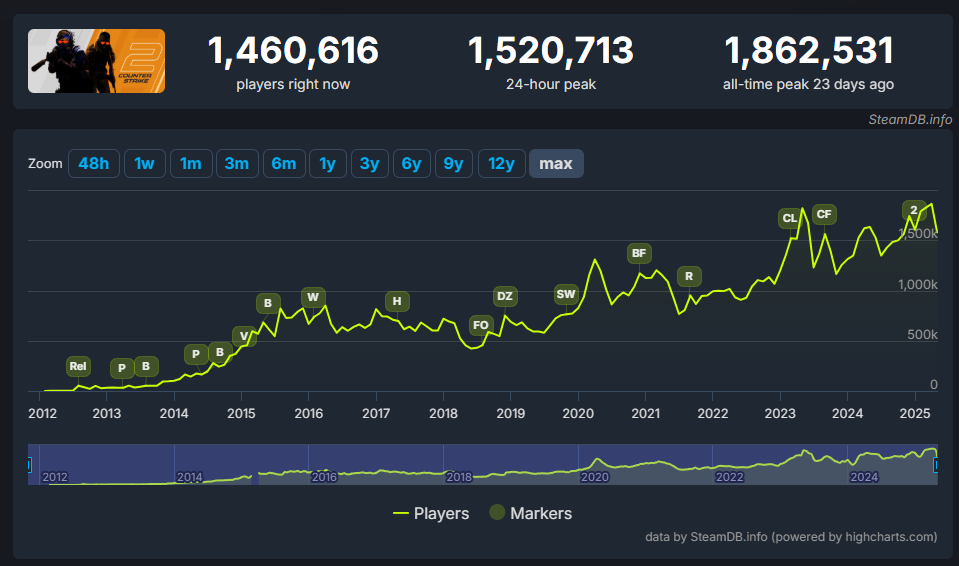Open the highcharts.com data credit
Viewport: 959px width, 566px height.
791,537
